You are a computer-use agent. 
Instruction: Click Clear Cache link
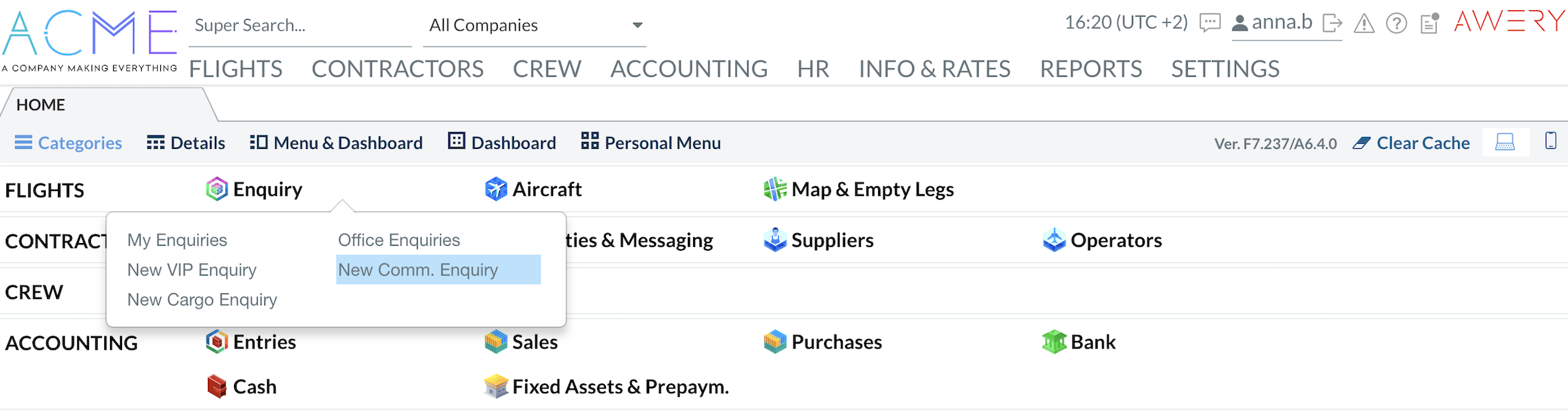tap(1422, 143)
